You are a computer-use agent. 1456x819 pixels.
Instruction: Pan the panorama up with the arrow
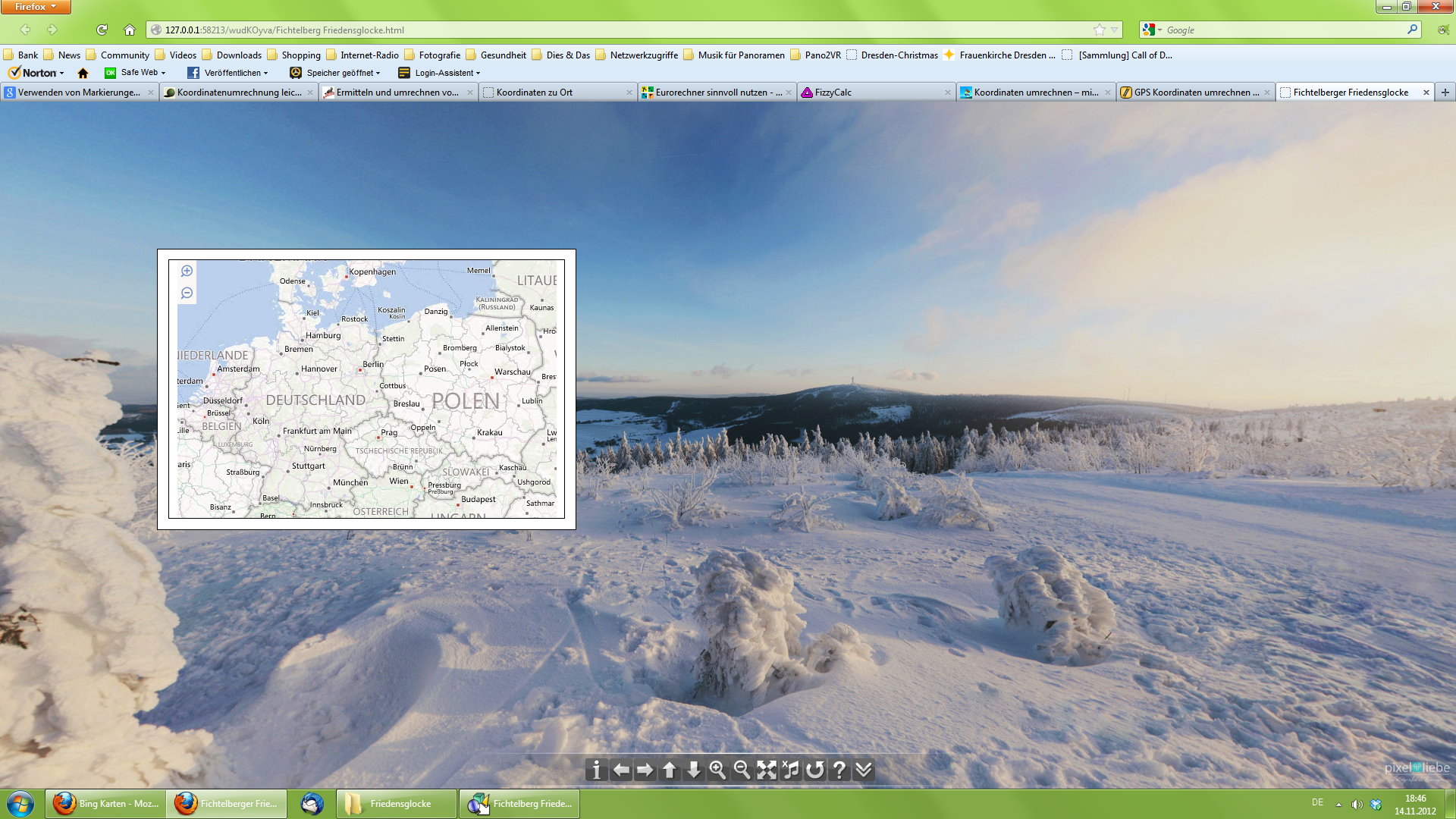click(669, 770)
